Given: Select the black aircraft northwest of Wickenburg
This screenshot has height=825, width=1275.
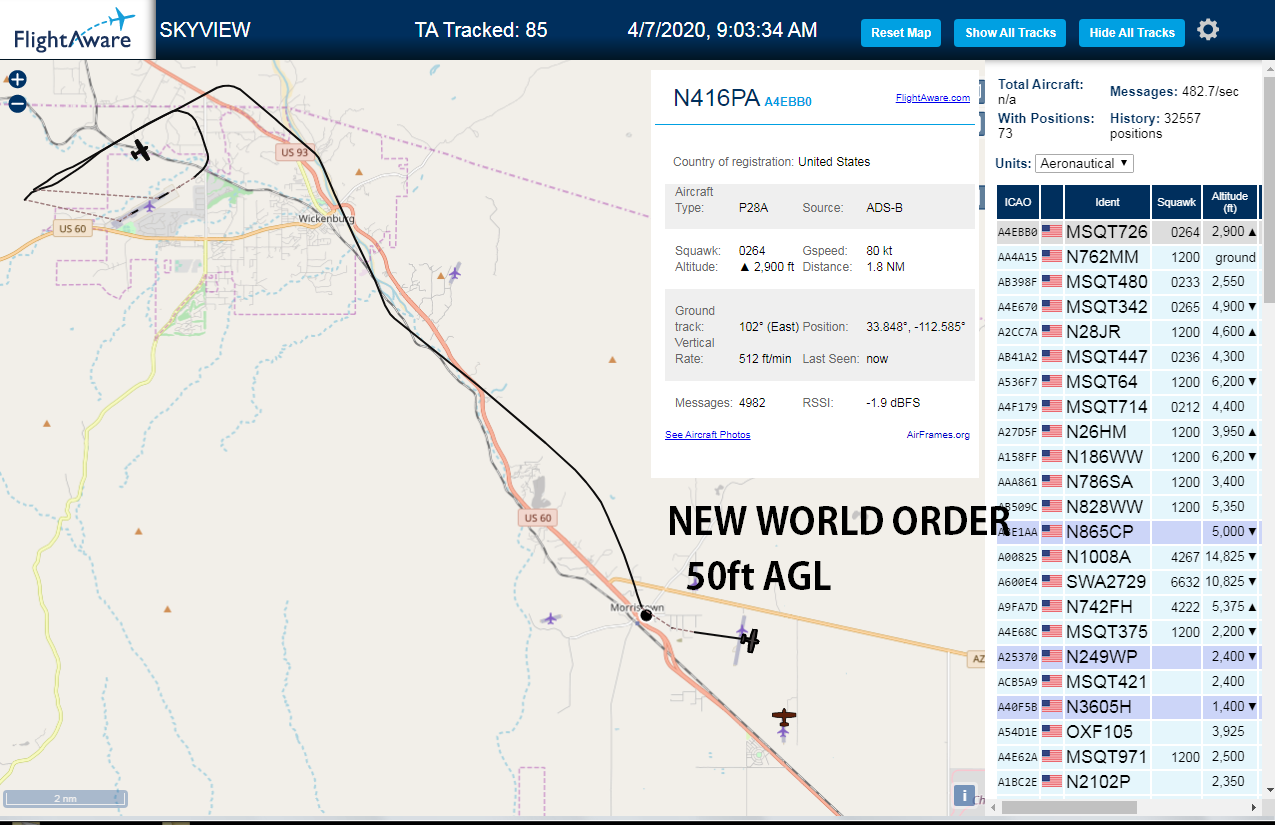Looking at the screenshot, I should [141, 151].
